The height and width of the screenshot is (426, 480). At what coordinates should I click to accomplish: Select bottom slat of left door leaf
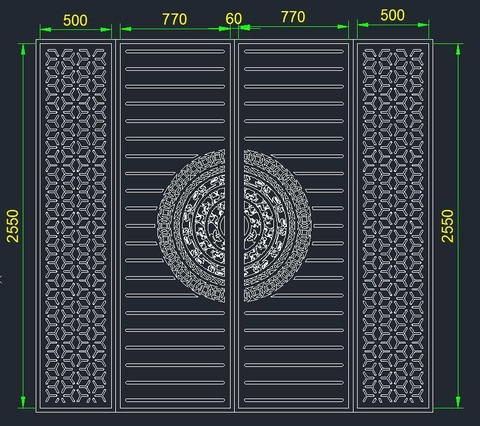click(x=175, y=400)
